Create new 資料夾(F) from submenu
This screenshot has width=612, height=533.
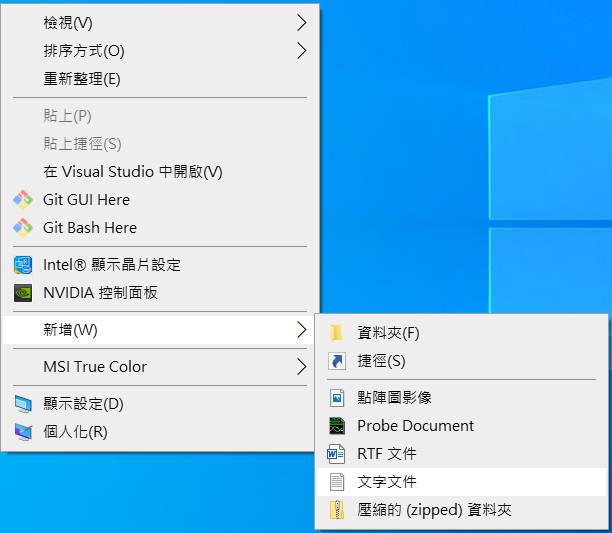pyautogui.click(x=461, y=333)
